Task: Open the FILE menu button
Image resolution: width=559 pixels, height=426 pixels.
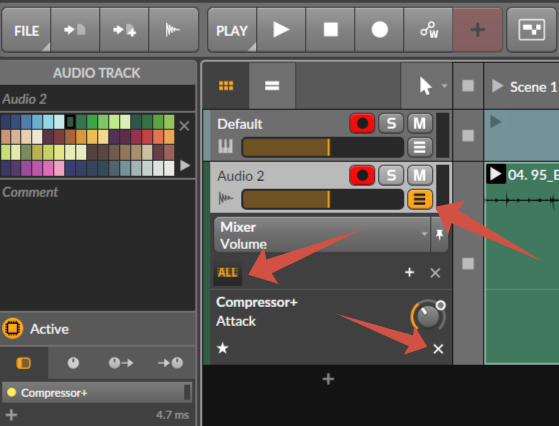Action: [x=26, y=31]
